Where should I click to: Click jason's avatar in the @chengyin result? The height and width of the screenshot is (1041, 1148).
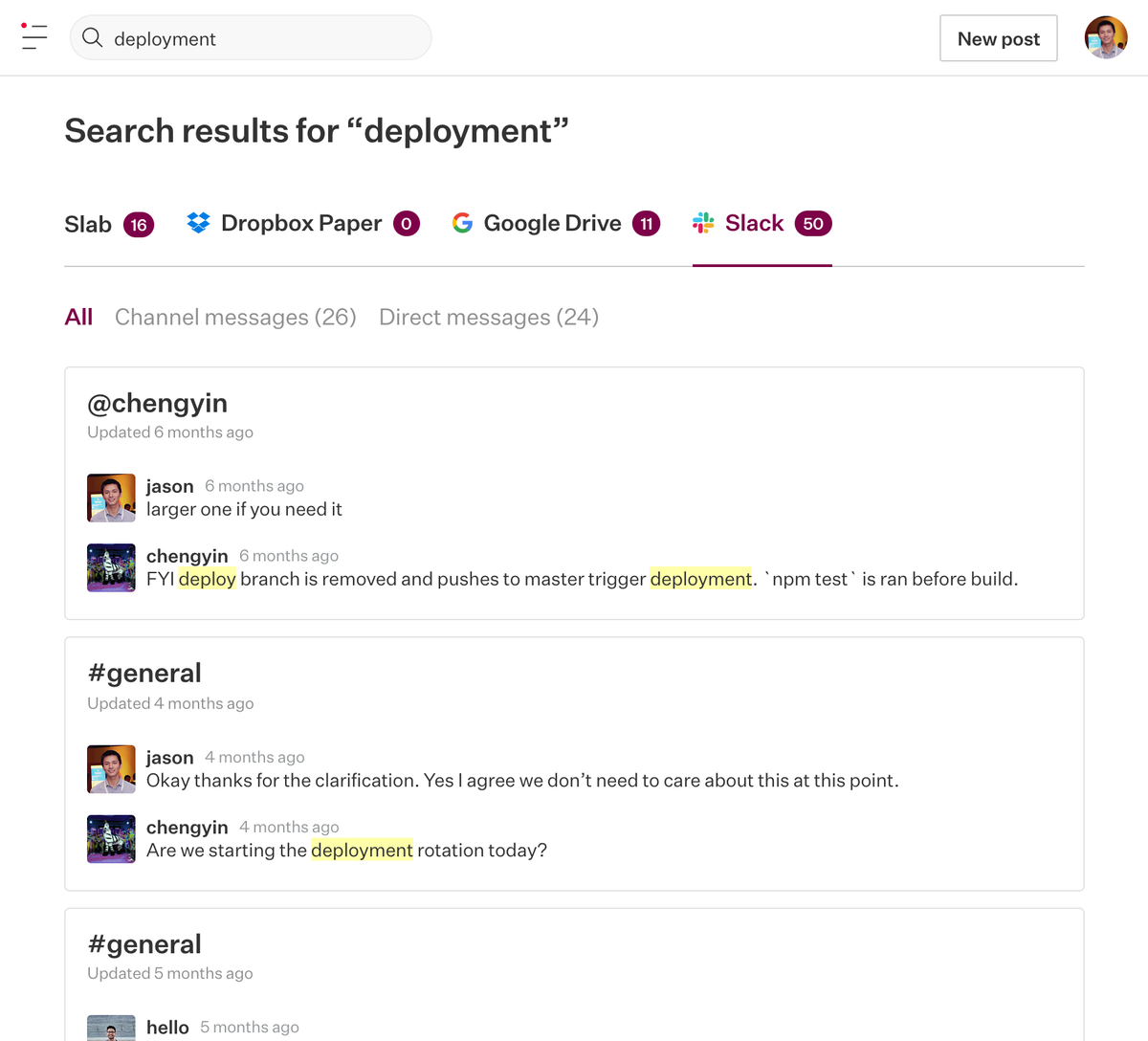(x=111, y=498)
